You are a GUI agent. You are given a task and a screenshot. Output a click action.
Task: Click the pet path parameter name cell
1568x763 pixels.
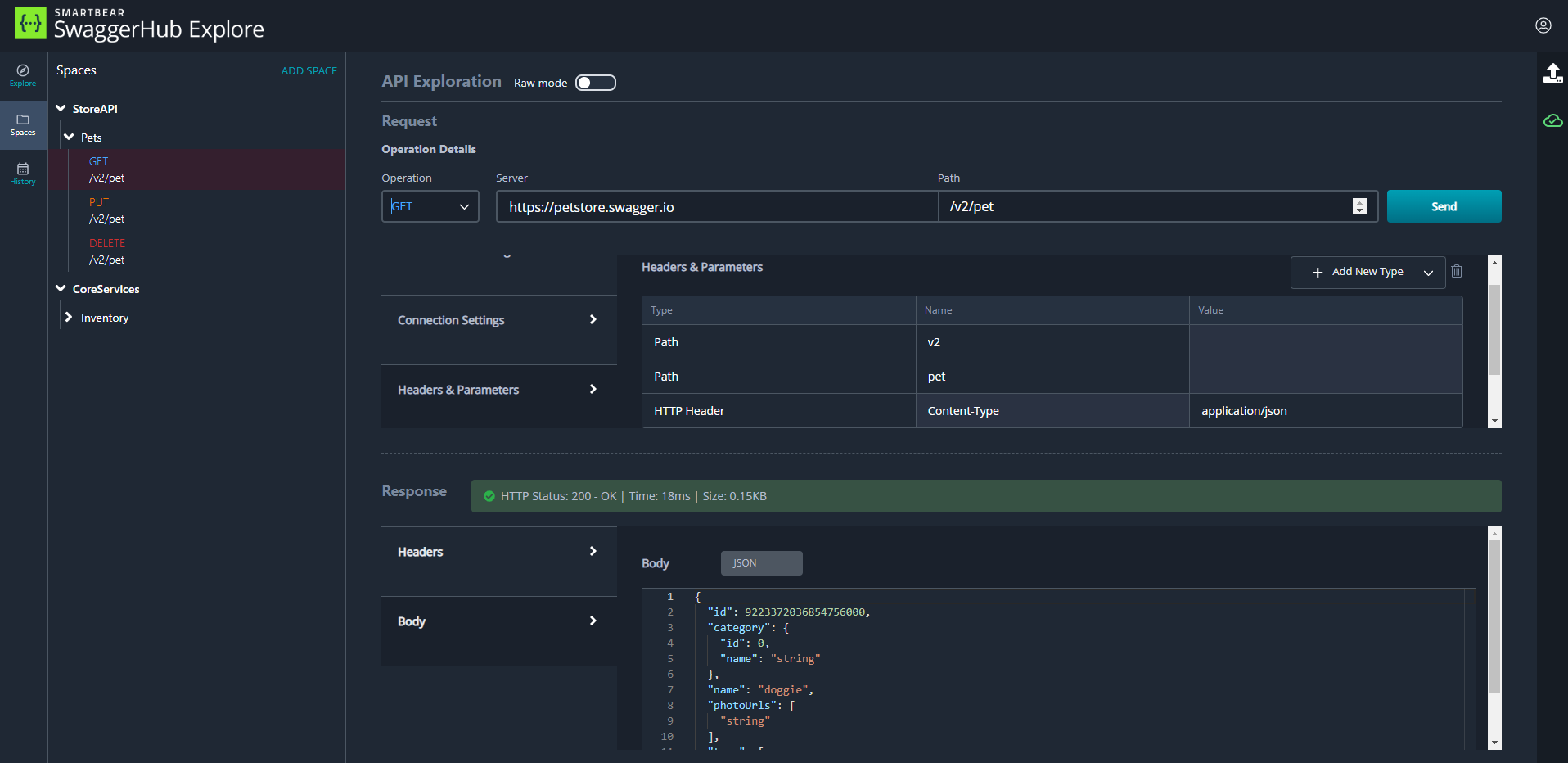1052,377
